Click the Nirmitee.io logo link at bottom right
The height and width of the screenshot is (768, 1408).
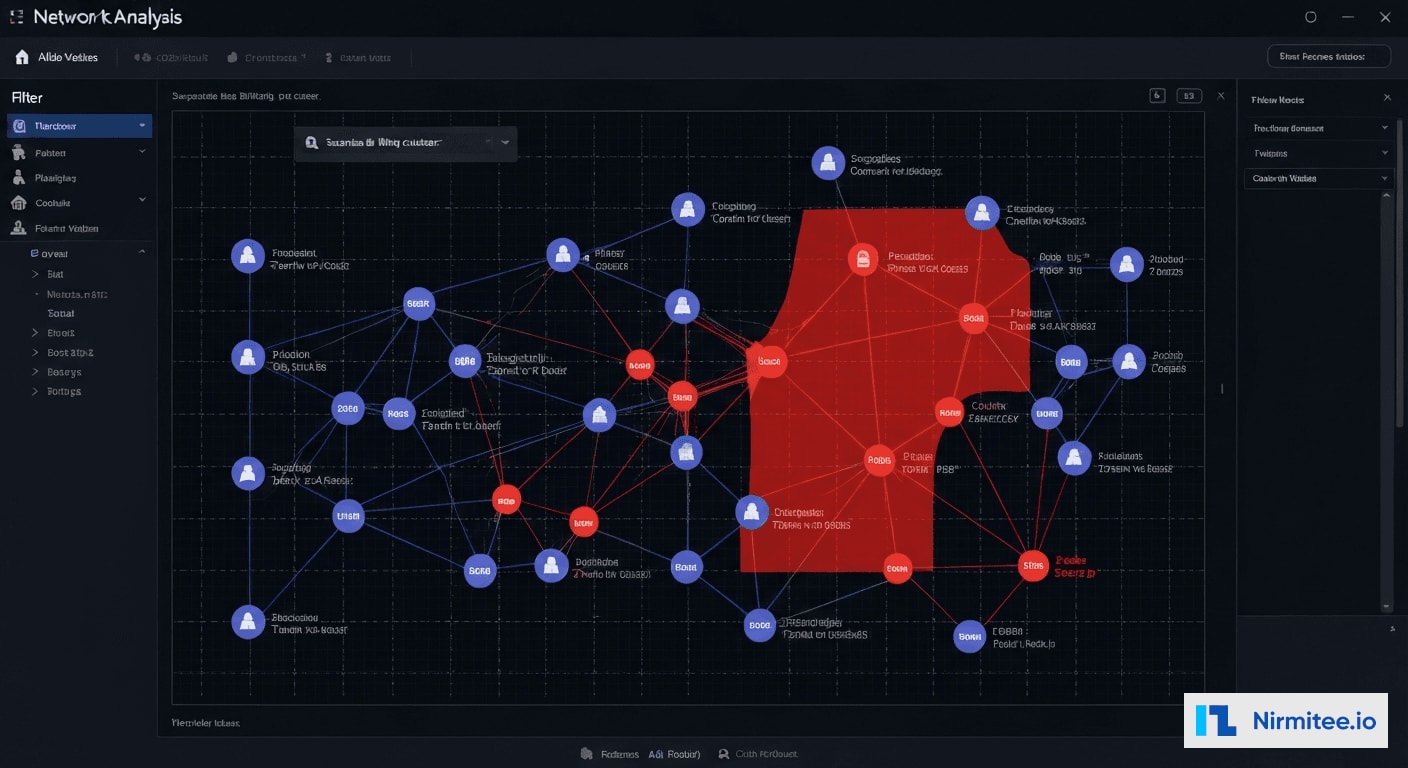(x=1286, y=720)
